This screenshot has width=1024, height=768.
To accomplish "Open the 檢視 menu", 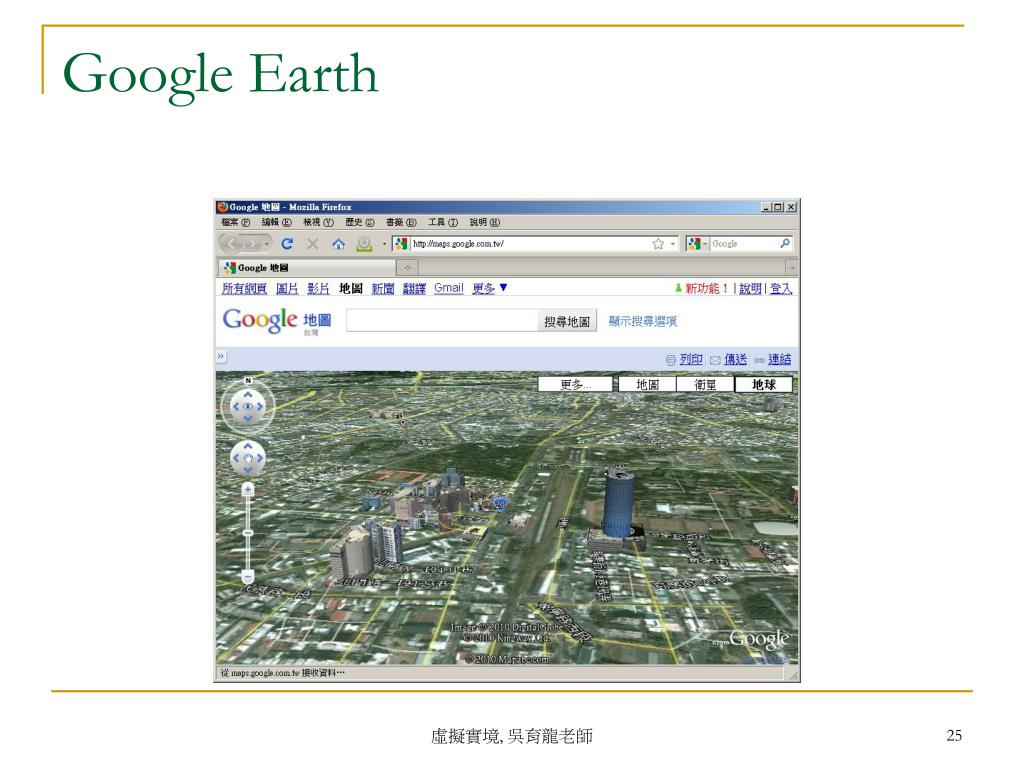I will point(319,223).
